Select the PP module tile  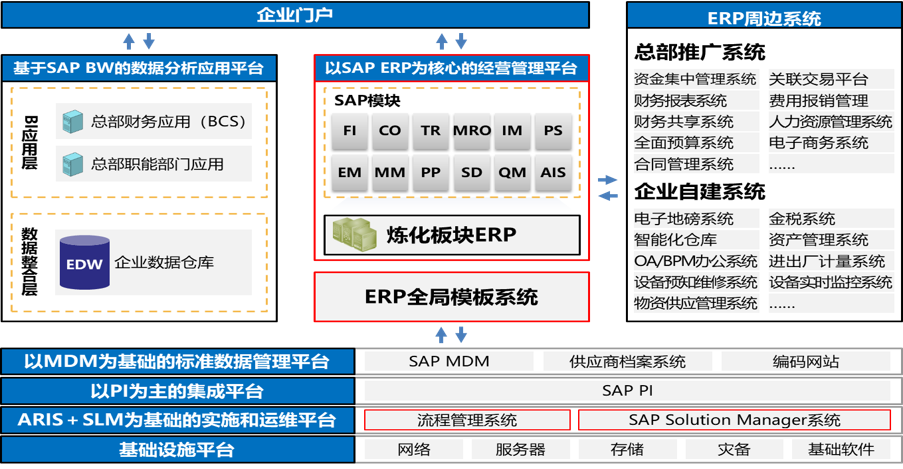[x=431, y=172]
